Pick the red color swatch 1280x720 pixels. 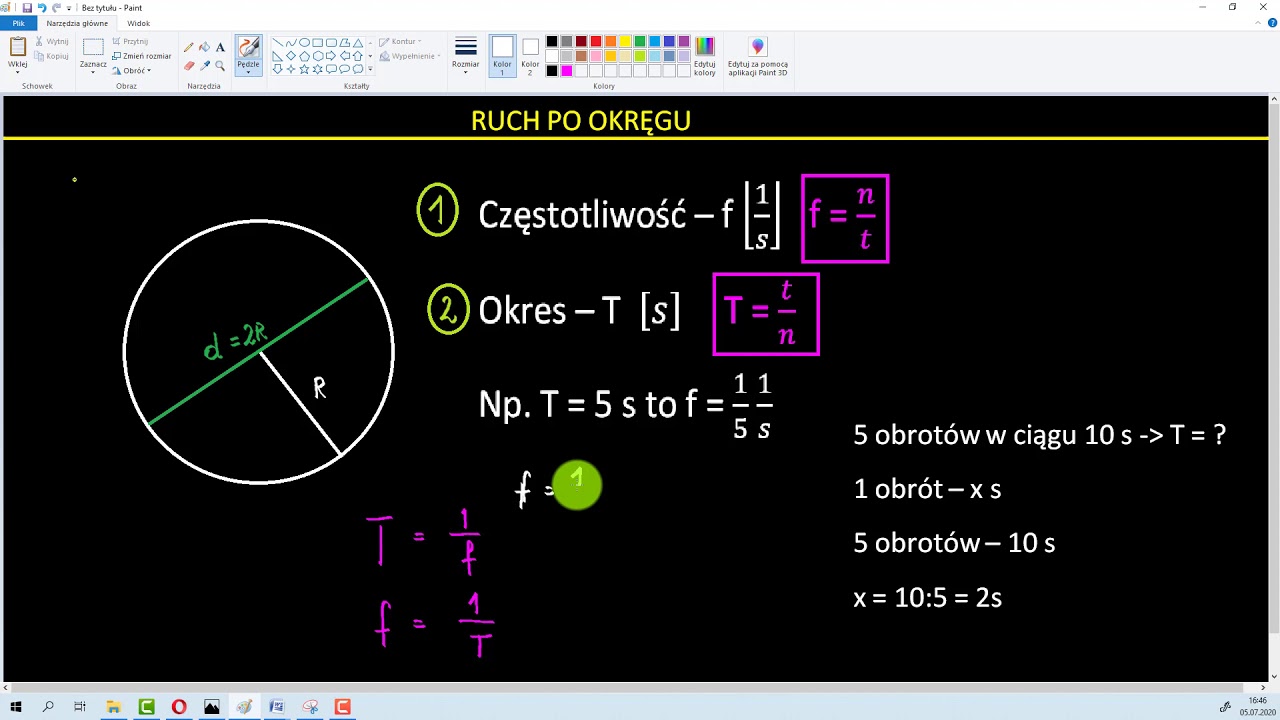pyautogui.click(x=596, y=41)
